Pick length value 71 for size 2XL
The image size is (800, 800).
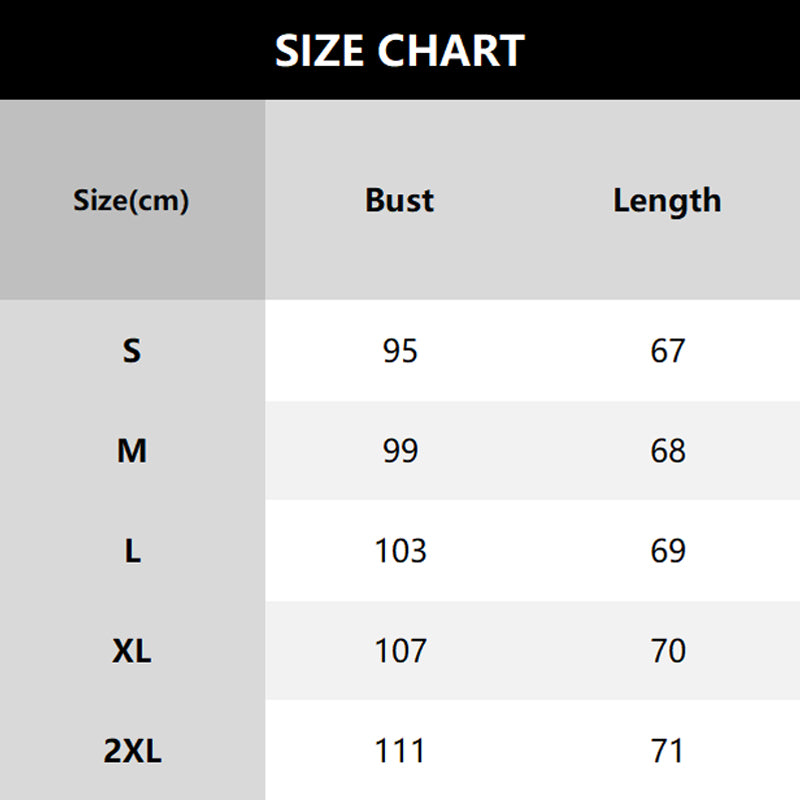[x=667, y=751]
